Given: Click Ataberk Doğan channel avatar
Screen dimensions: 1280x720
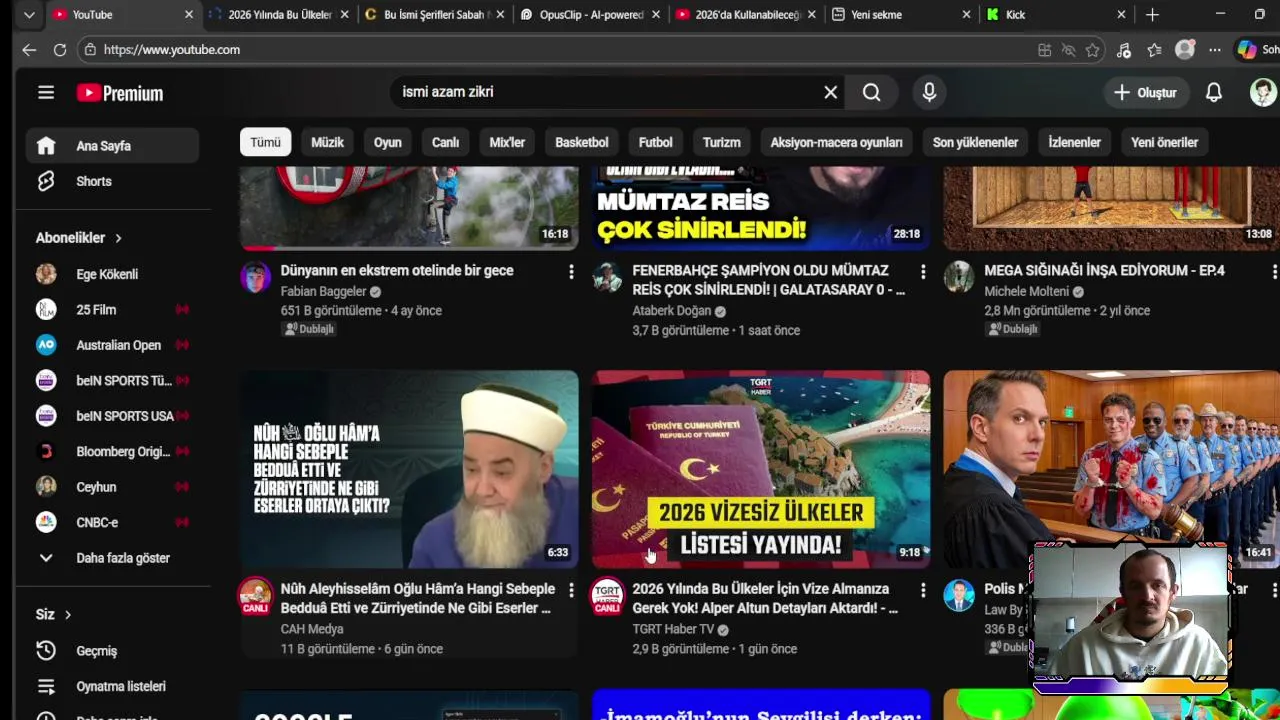Looking at the screenshot, I should point(607,277).
